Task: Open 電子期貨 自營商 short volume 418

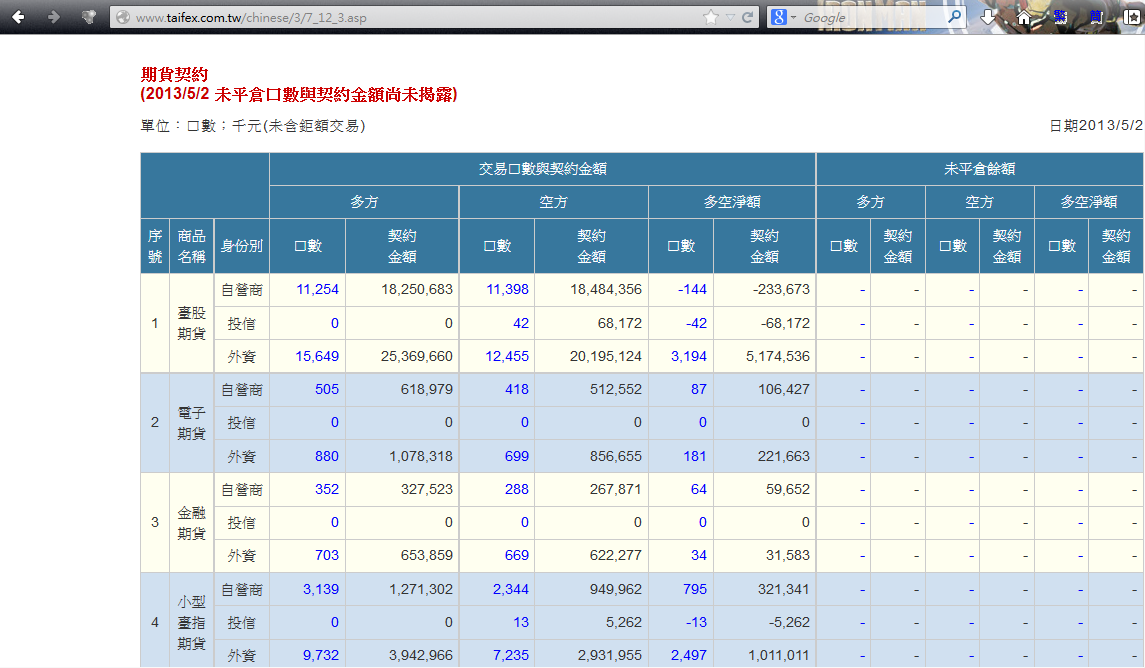Action: tap(517, 390)
